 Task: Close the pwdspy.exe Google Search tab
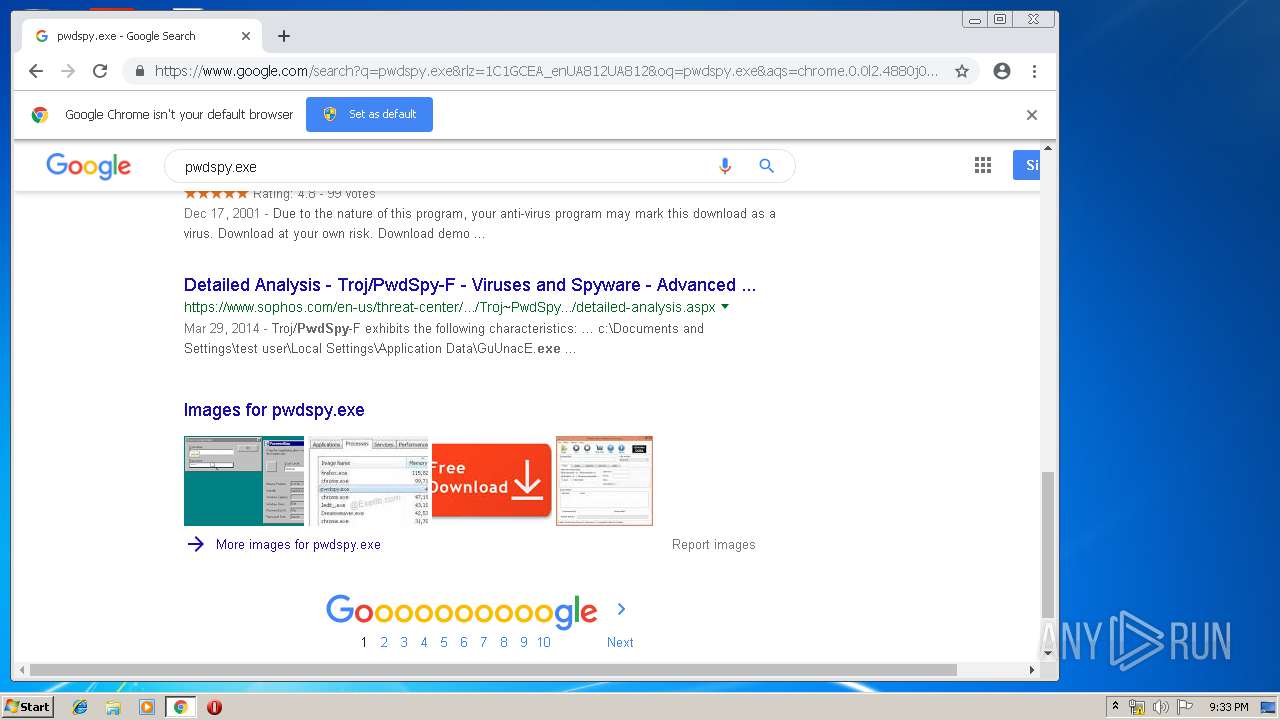[246, 36]
